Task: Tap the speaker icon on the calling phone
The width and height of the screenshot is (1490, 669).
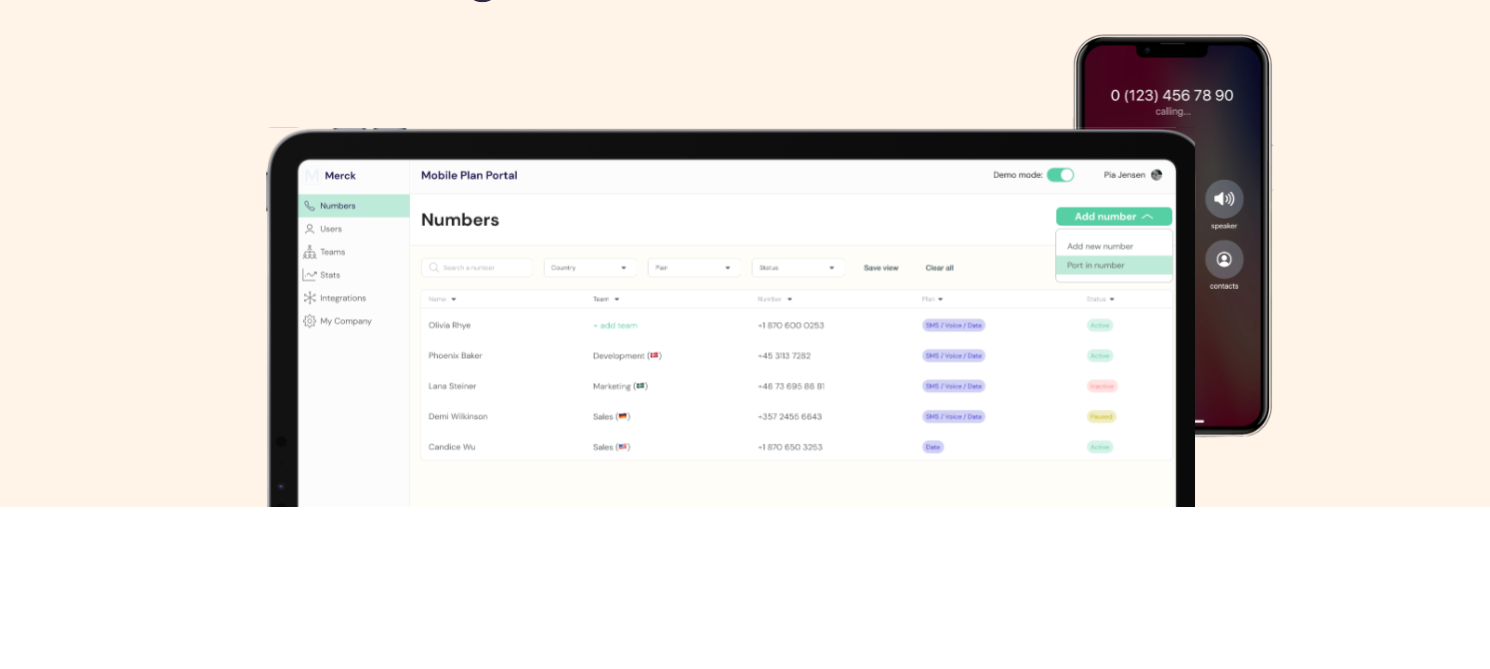Action: tap(1224, 199)
